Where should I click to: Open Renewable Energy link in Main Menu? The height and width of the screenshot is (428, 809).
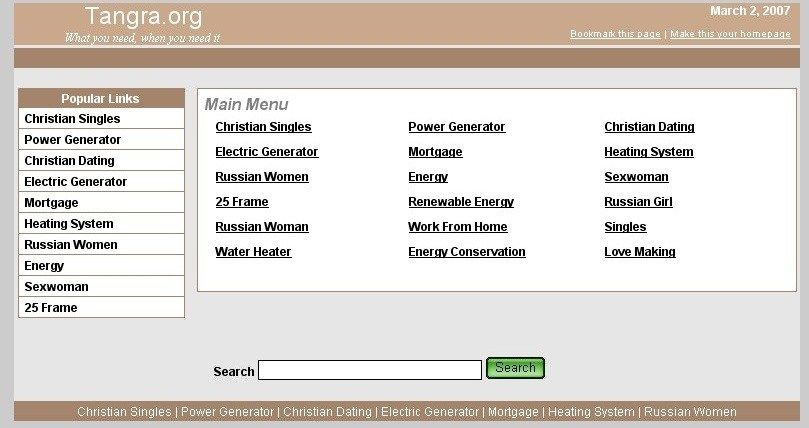(461, 202)
